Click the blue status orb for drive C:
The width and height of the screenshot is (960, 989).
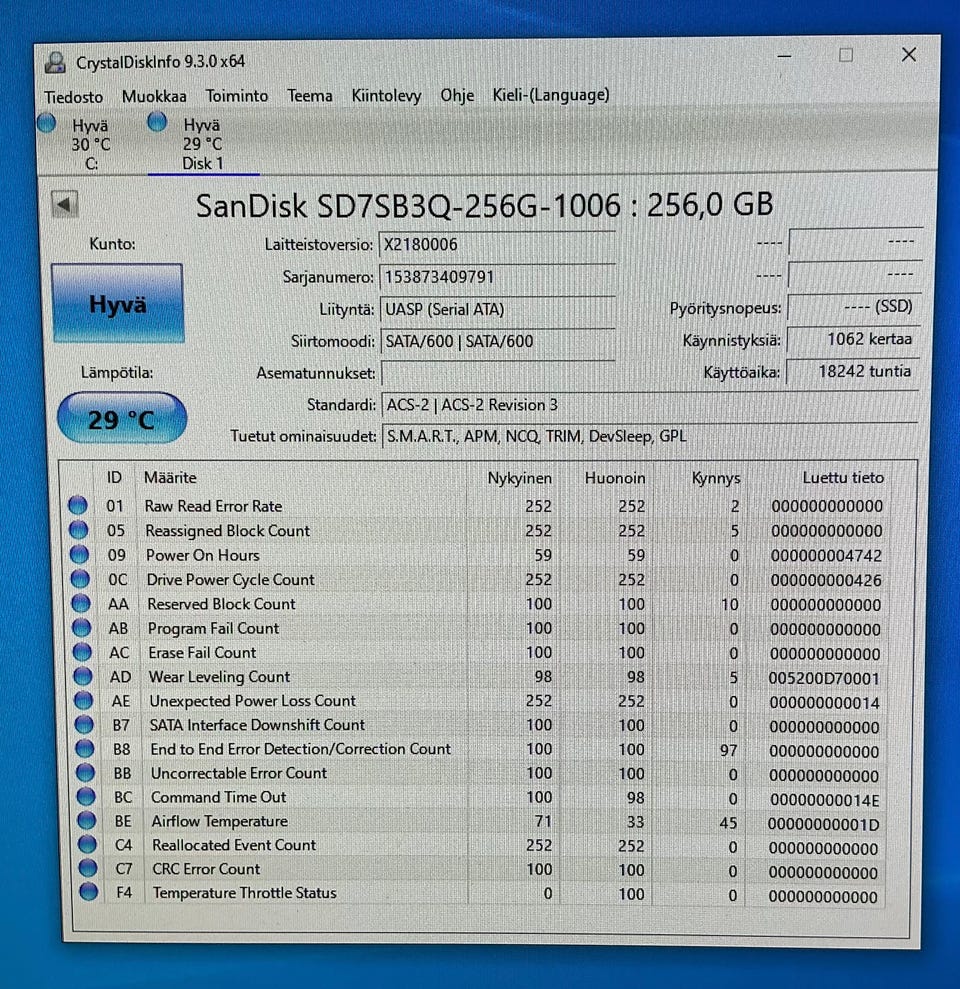click(x=47, y=122)
